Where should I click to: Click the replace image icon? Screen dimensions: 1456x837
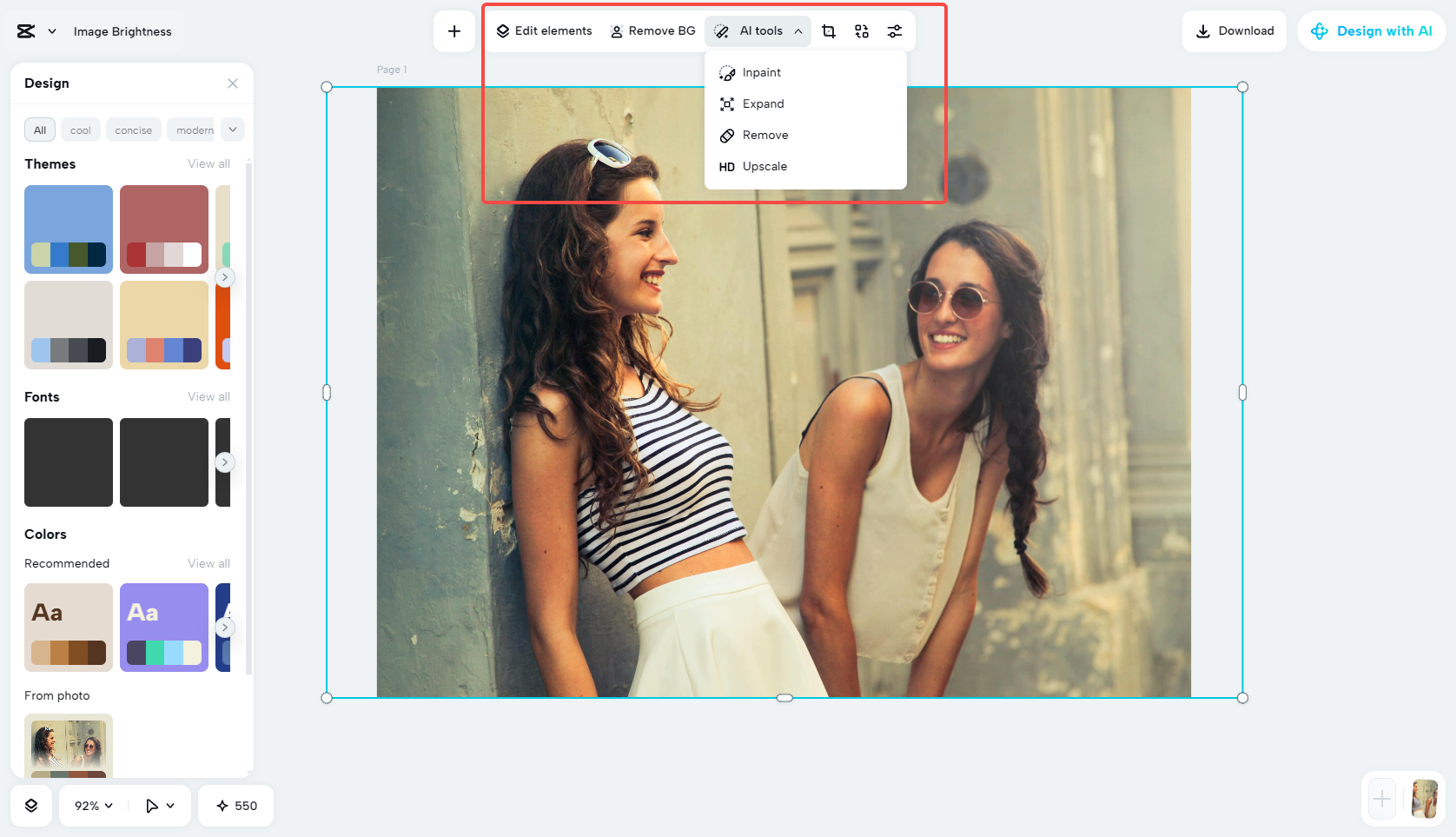point(862,31)
